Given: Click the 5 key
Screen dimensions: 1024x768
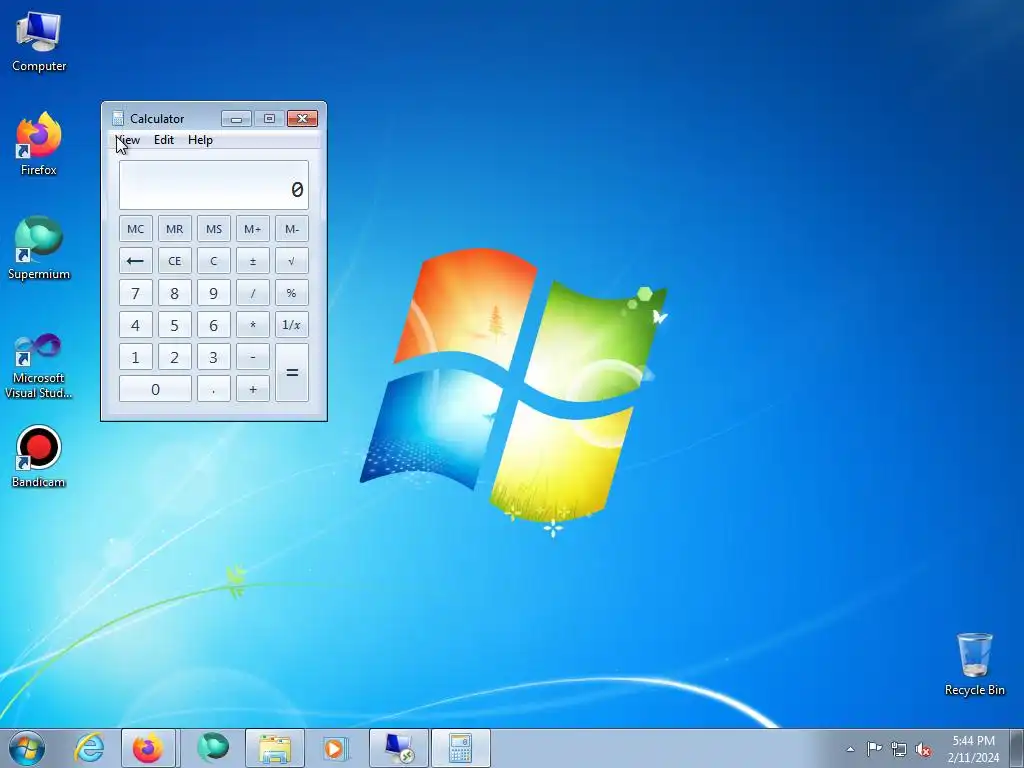Looking at the screenshot, I should tap(174, 325).
